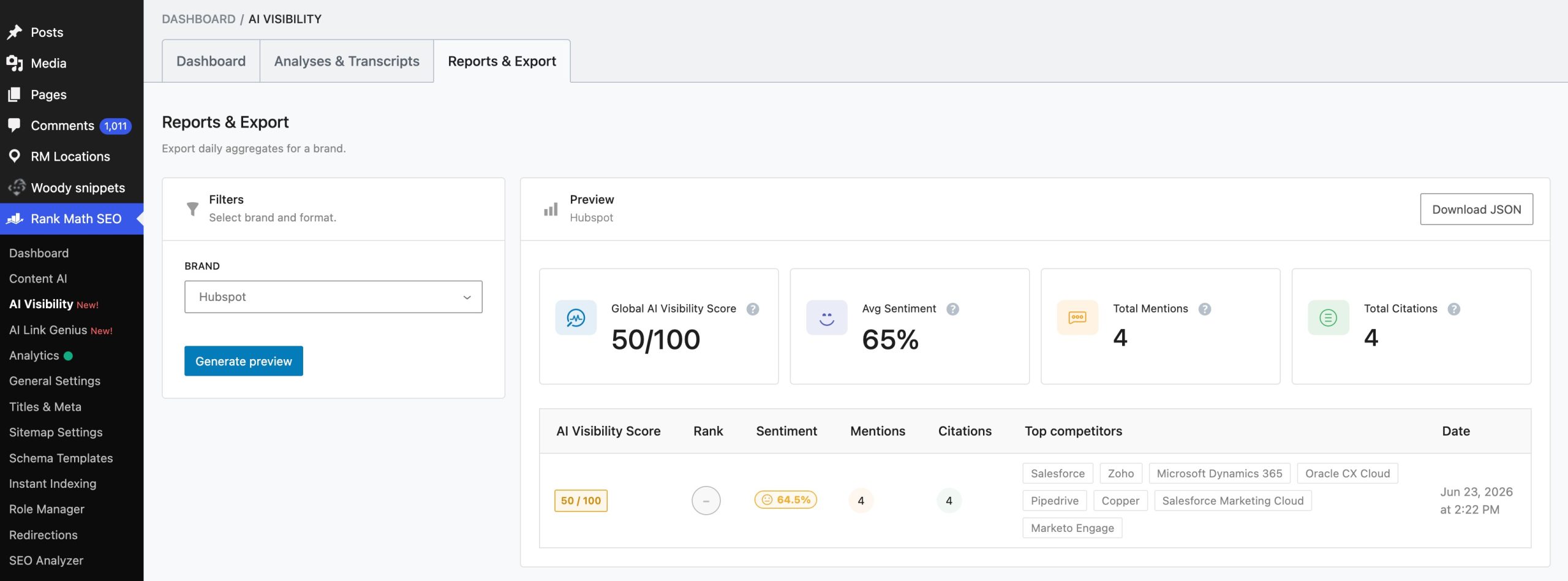Click the Pipedrive competitor tag

tap(1055, 501)
